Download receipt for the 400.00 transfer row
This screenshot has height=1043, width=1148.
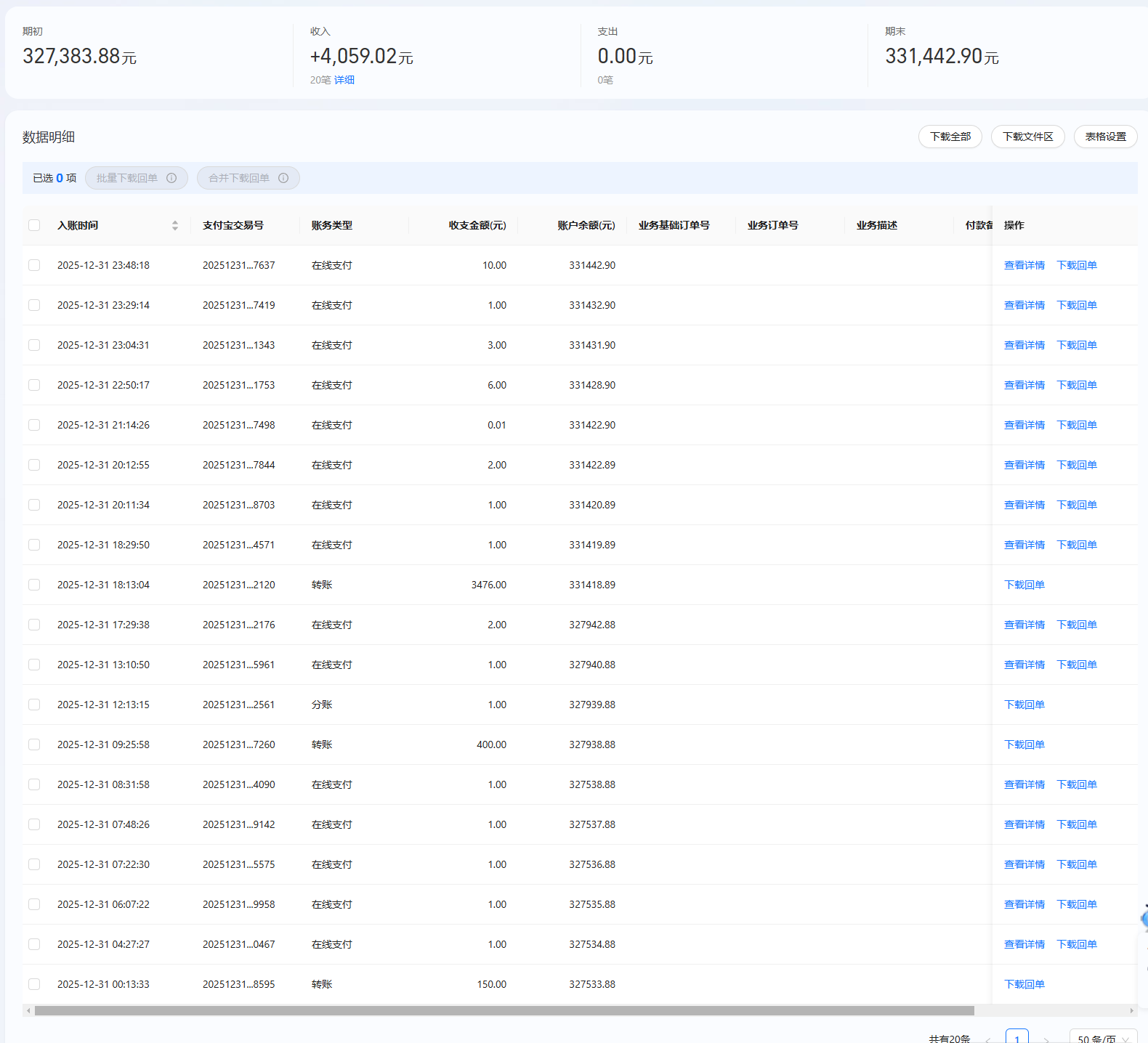coord(1024,744)
